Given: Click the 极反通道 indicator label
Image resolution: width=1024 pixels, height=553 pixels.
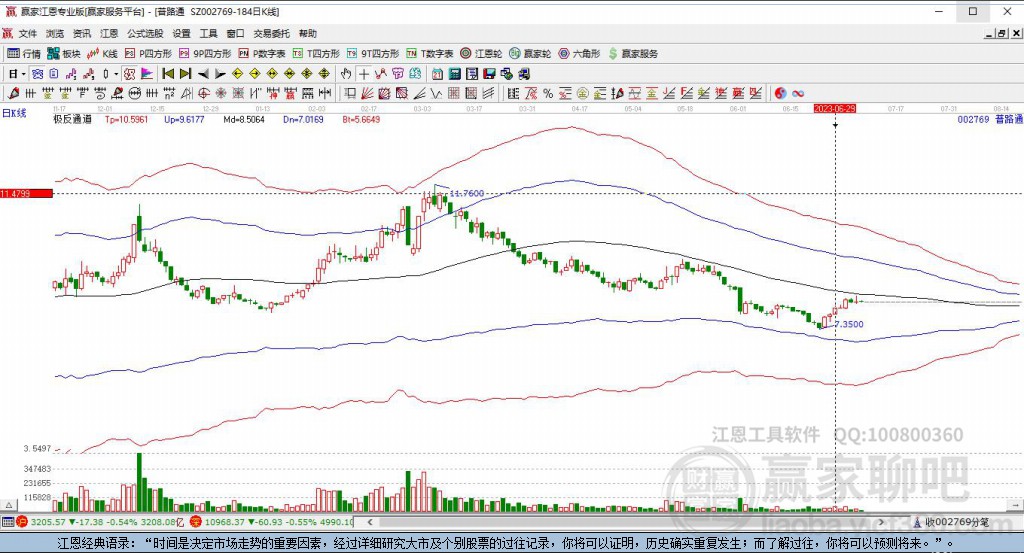Looking at the screenshot, I should pos(72,119).
